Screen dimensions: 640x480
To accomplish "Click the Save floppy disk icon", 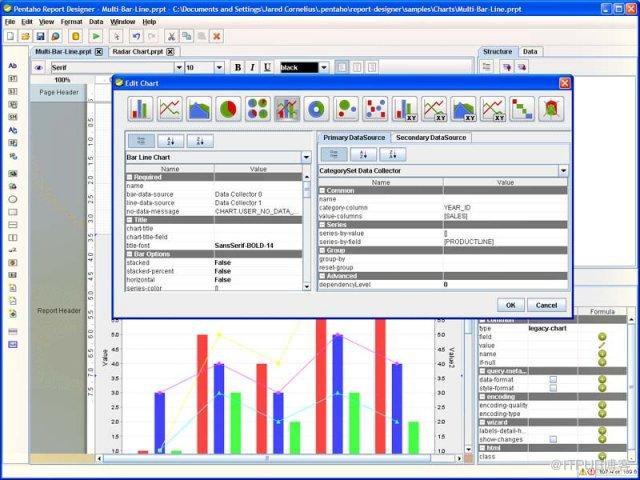I will coord(40,36).
